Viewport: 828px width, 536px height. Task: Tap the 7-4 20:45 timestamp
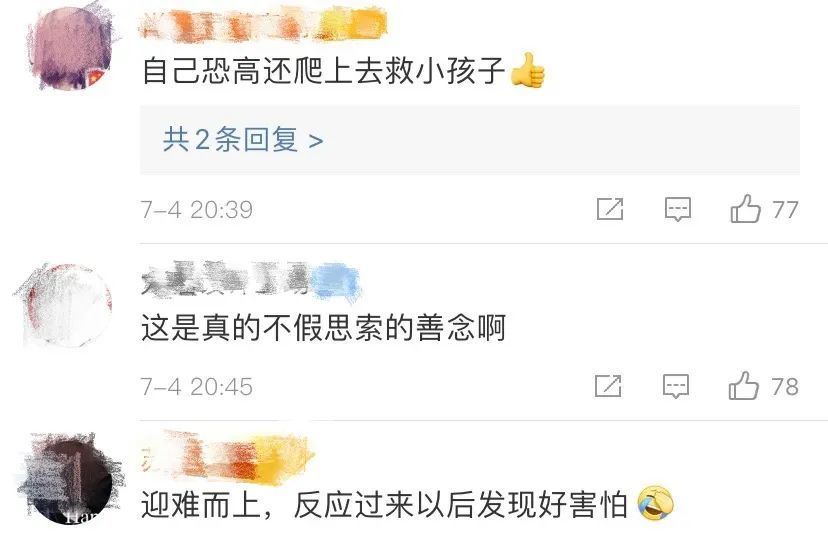196,387
